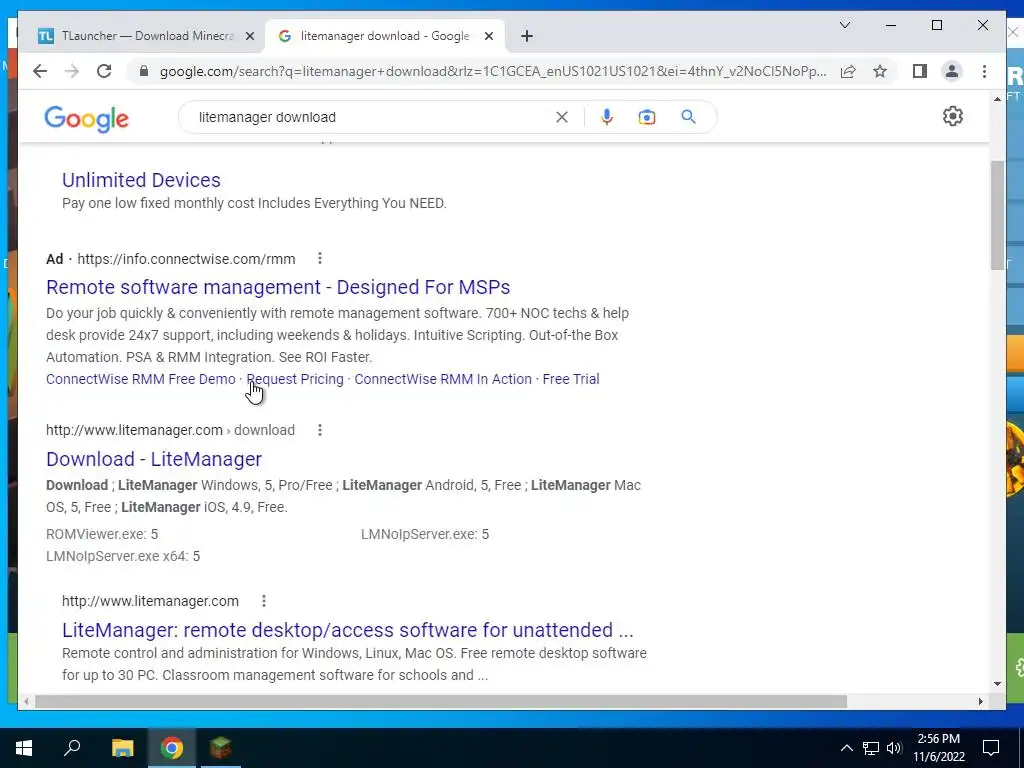This screenshot has width=1024, height=768.
Task: Click the Chrome taskbar icon
Action: pos(172,748)
